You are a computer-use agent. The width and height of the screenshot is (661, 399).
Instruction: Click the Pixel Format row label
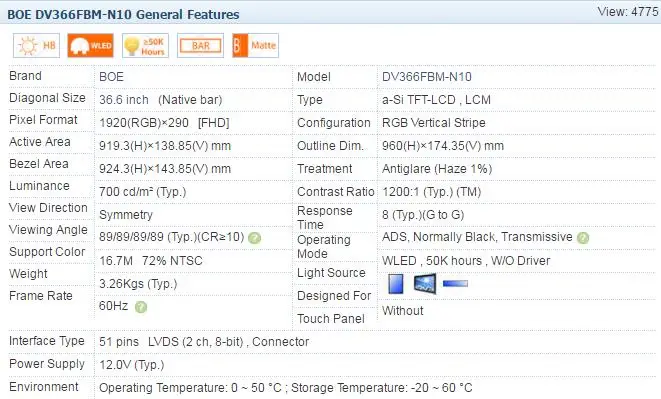(43, 120)
